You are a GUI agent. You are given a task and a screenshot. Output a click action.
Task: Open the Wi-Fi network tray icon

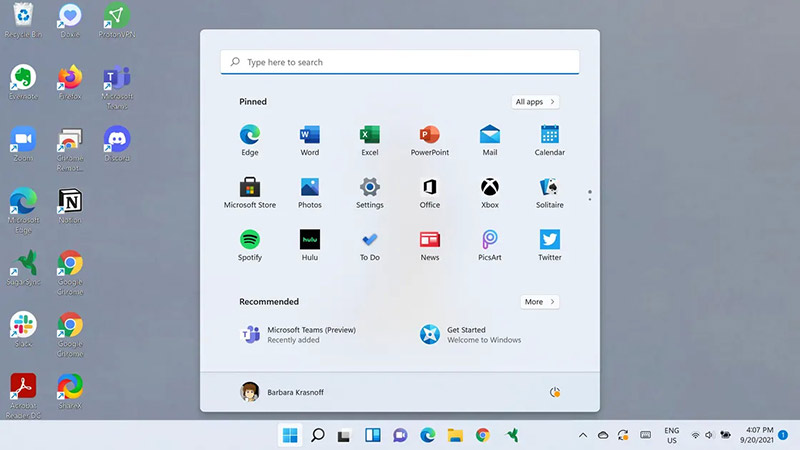click(695, 435)
